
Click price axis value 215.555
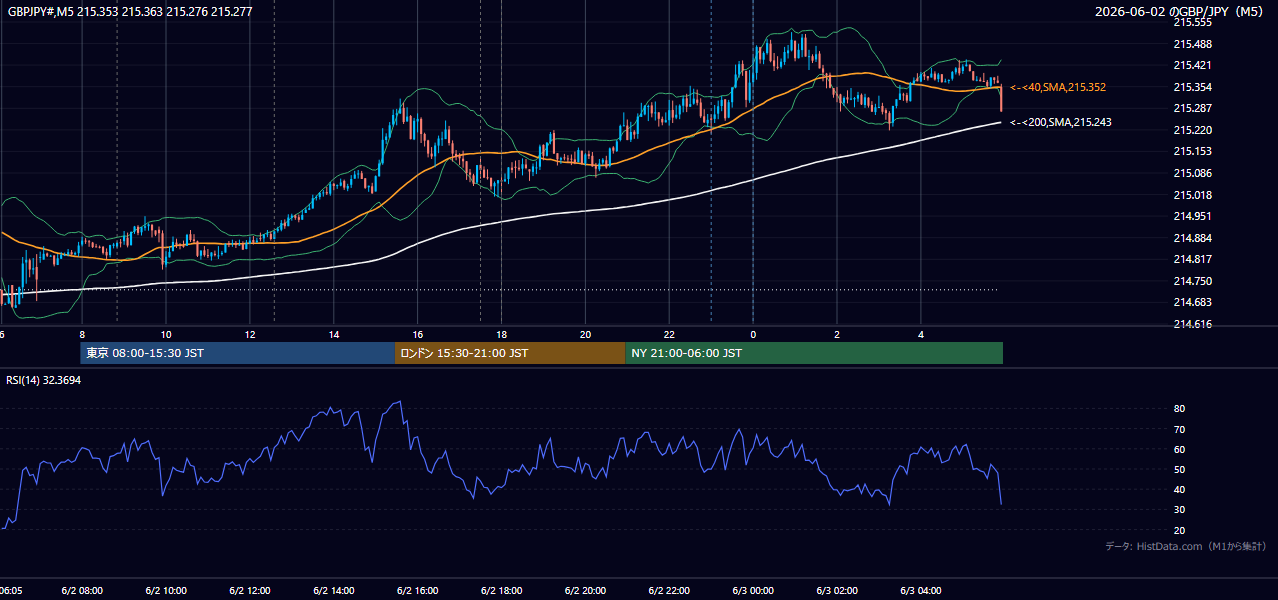coord(1192,22)
